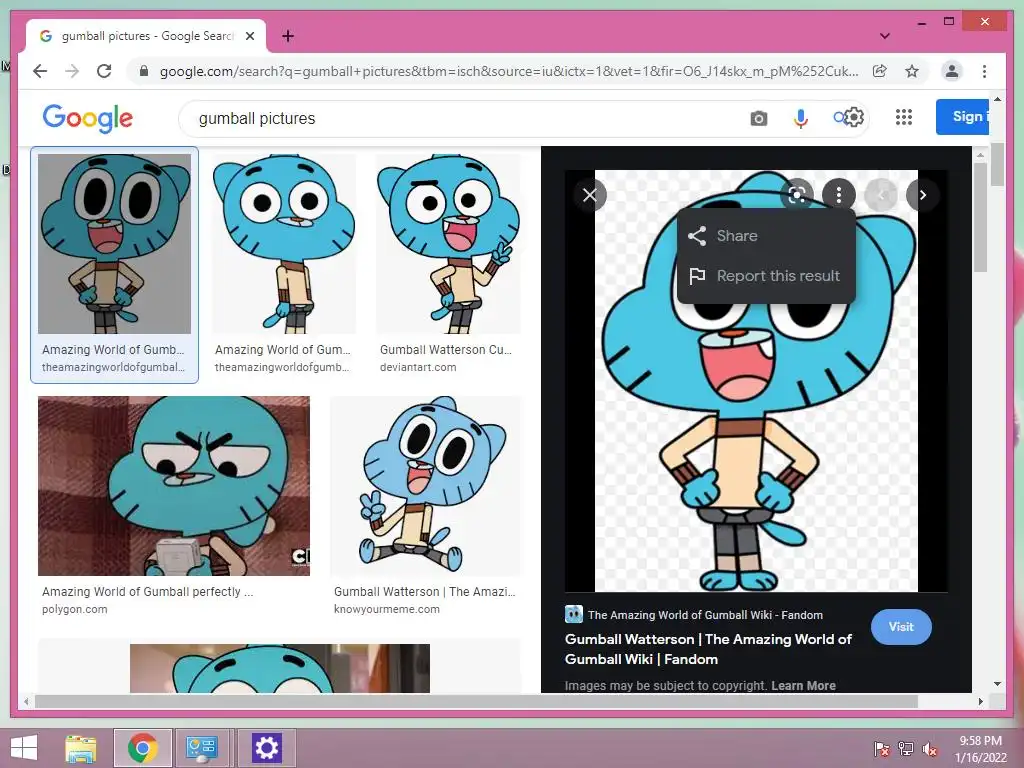Open the Control Panel taskbar icon

click(201, 748)
